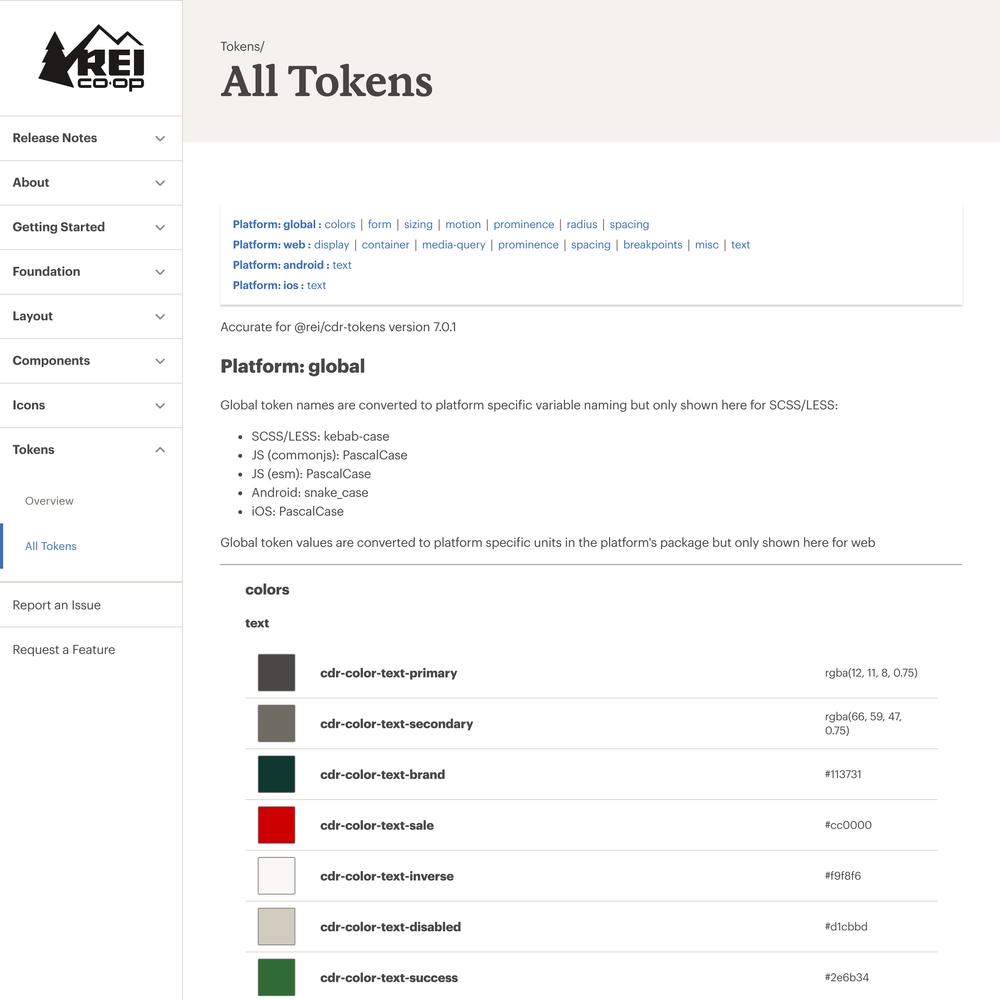Jump to Platform: android text link
The height and width of the screenshot is (1000, 1000).
[342, 265]
